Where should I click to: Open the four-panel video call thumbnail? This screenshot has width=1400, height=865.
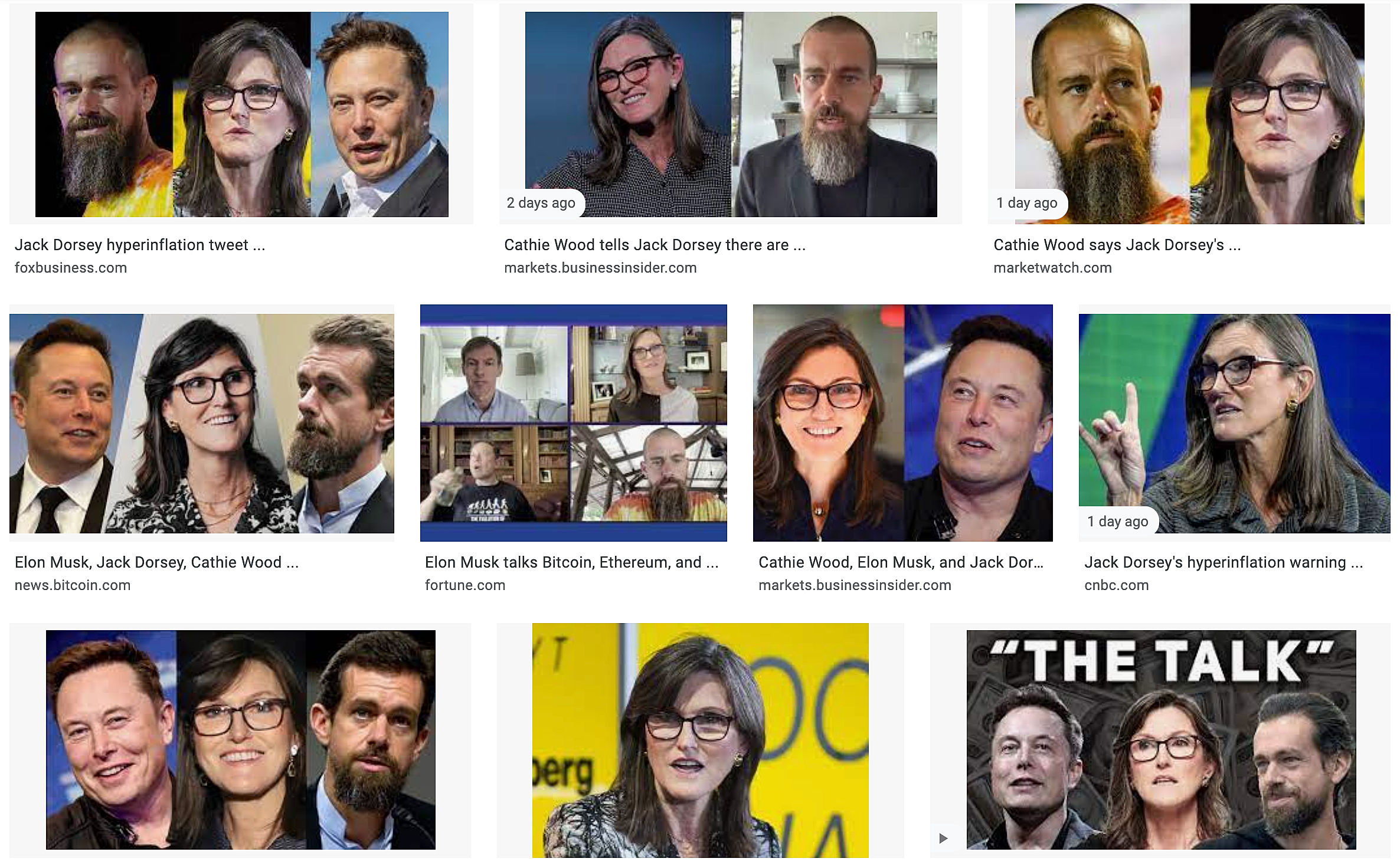[574, 423]
